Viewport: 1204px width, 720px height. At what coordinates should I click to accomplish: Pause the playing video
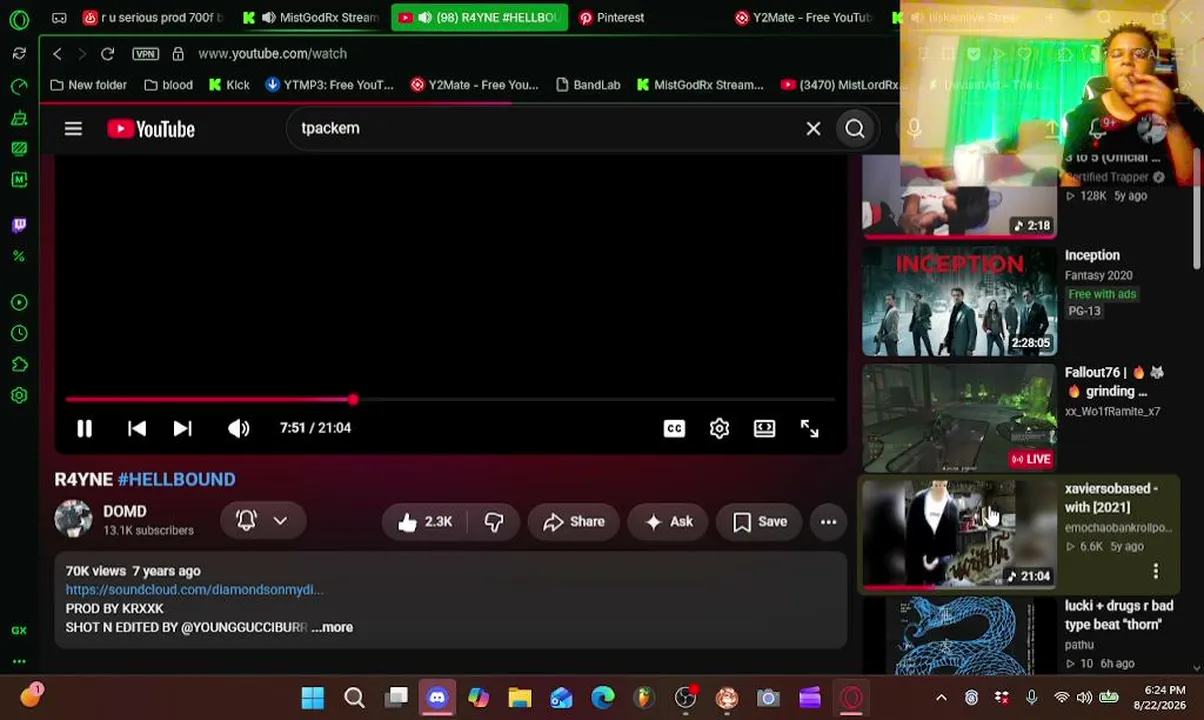coord(84,428)
